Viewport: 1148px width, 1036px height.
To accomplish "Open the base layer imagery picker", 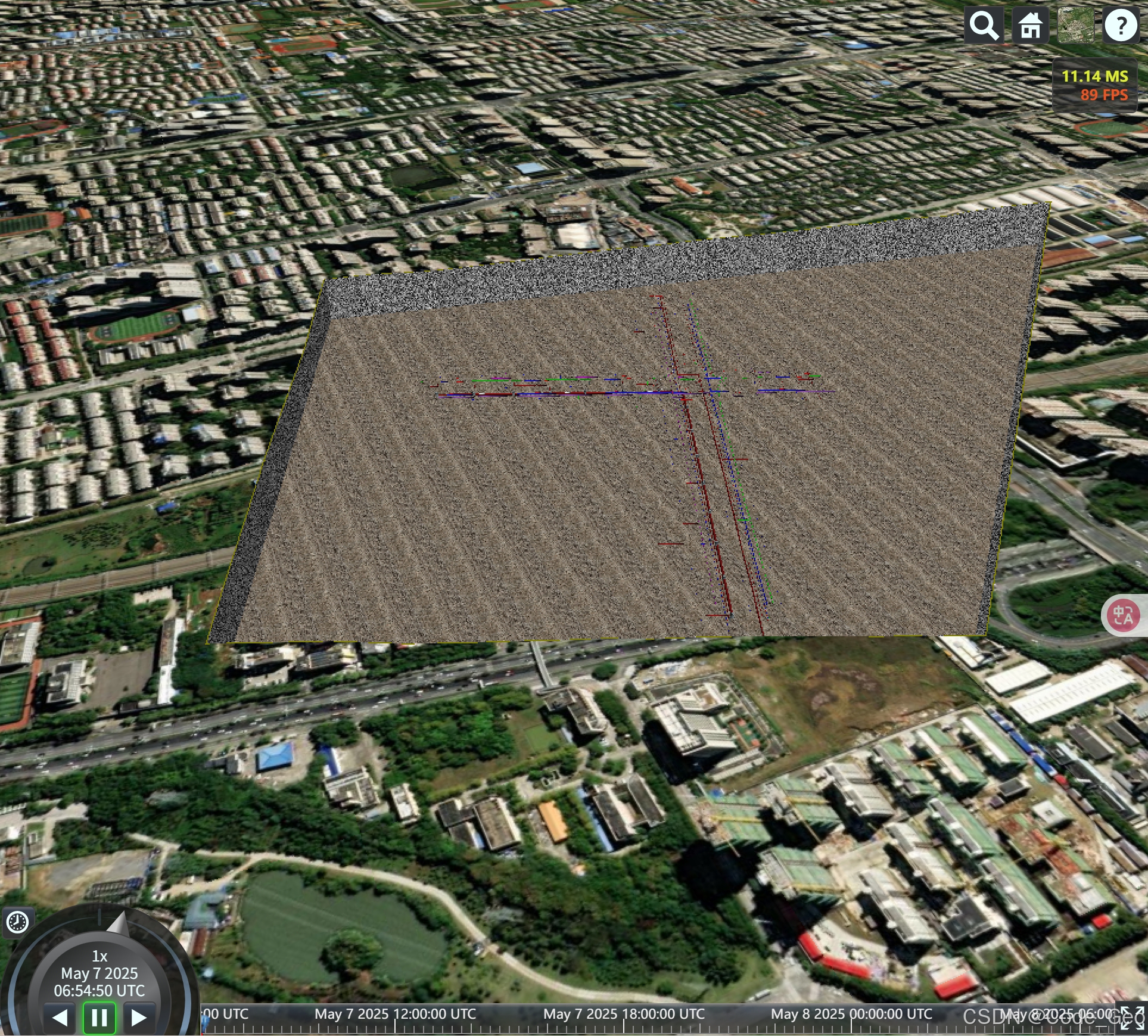I will click(x=1075, y=26).
